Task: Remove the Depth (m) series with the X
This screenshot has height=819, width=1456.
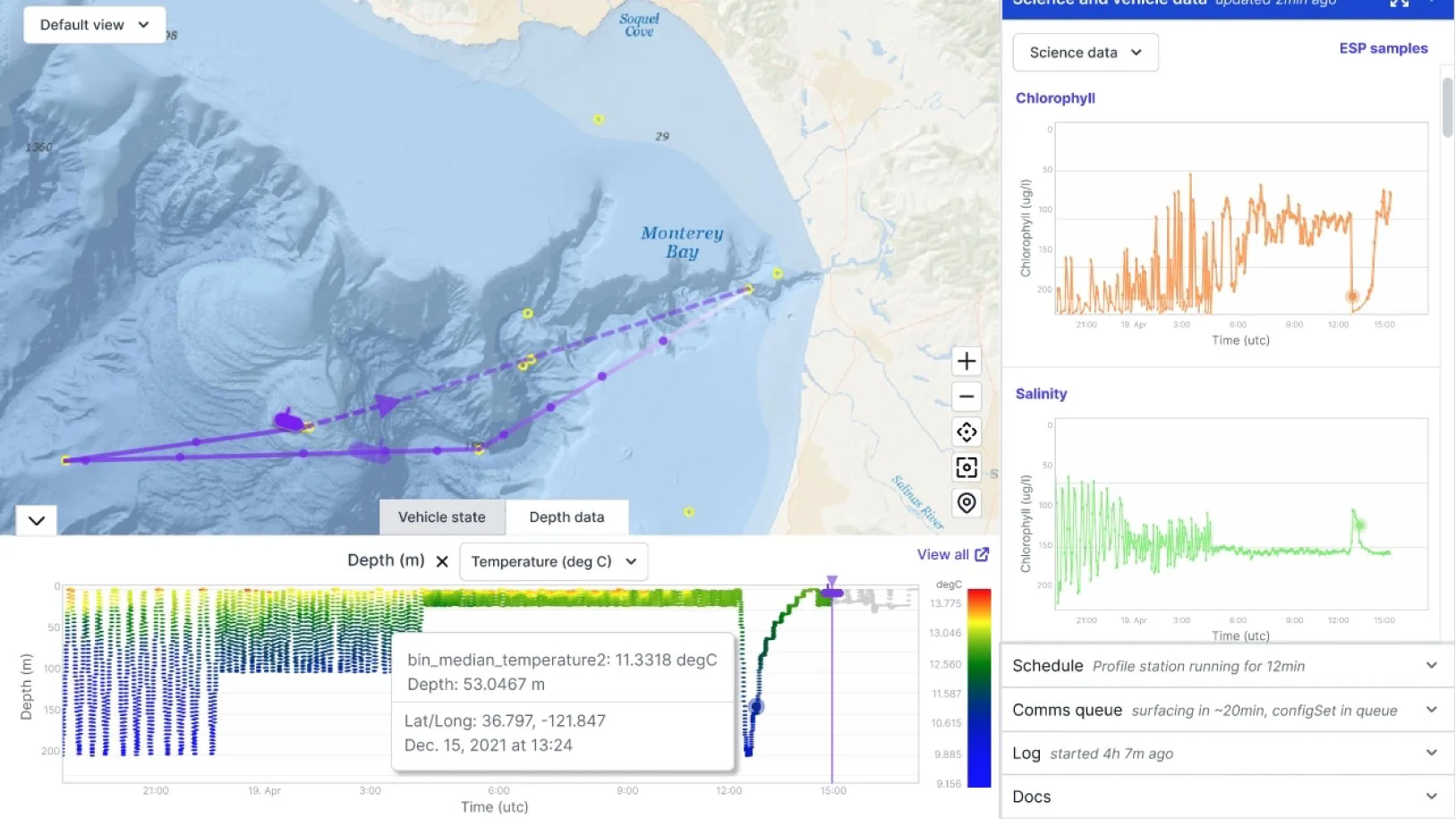Action: coord(442,562)
